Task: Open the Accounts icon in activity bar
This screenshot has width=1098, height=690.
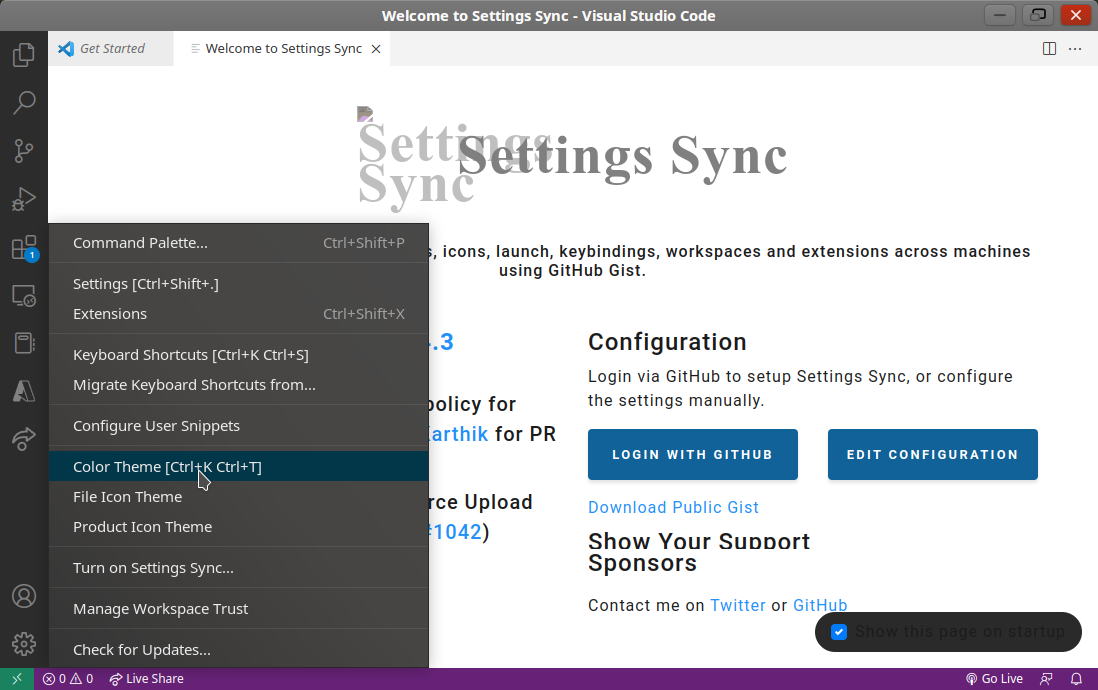Action: tap(24, 596)
